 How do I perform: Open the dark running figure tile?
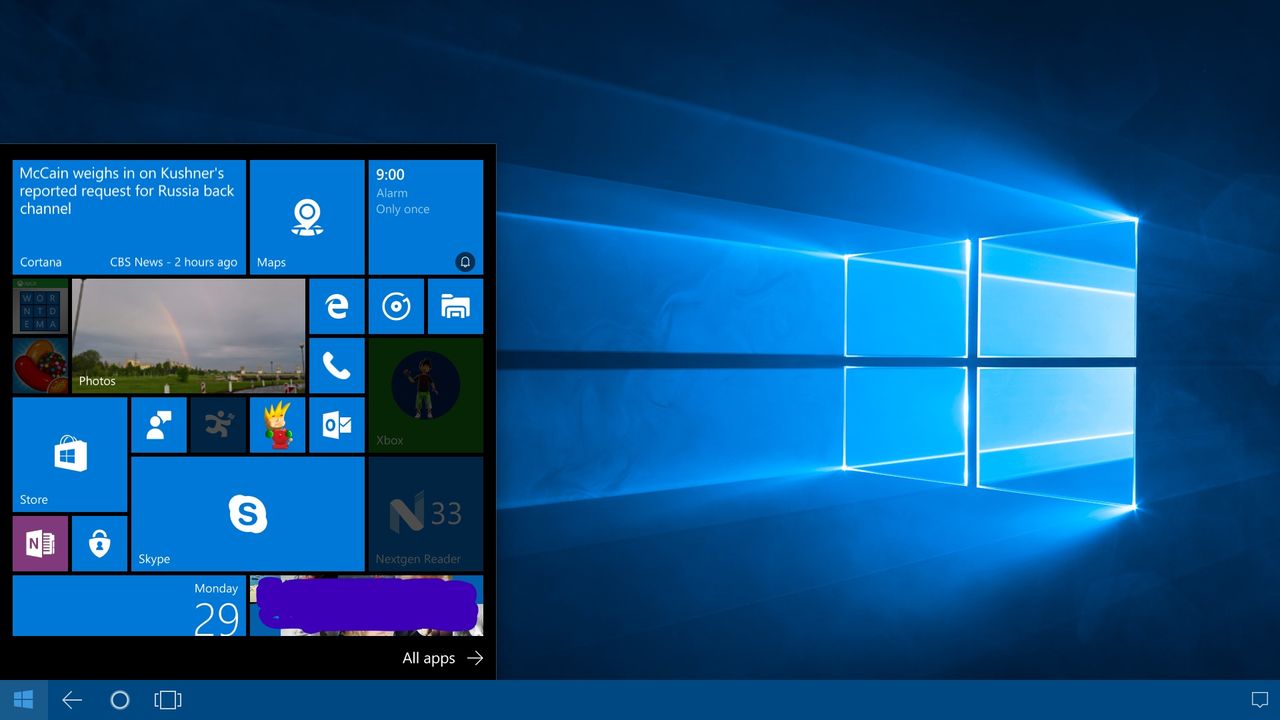click(218, 425)
